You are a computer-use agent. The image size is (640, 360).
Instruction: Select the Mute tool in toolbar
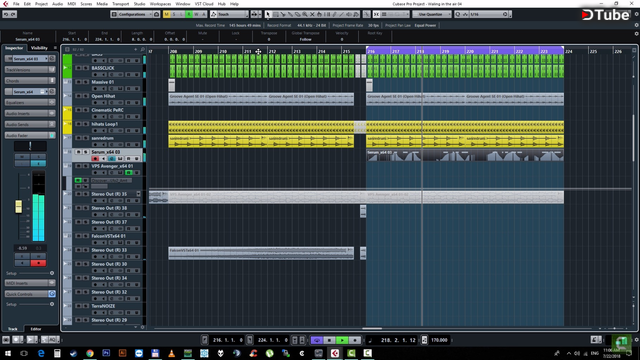pos(312,14)
